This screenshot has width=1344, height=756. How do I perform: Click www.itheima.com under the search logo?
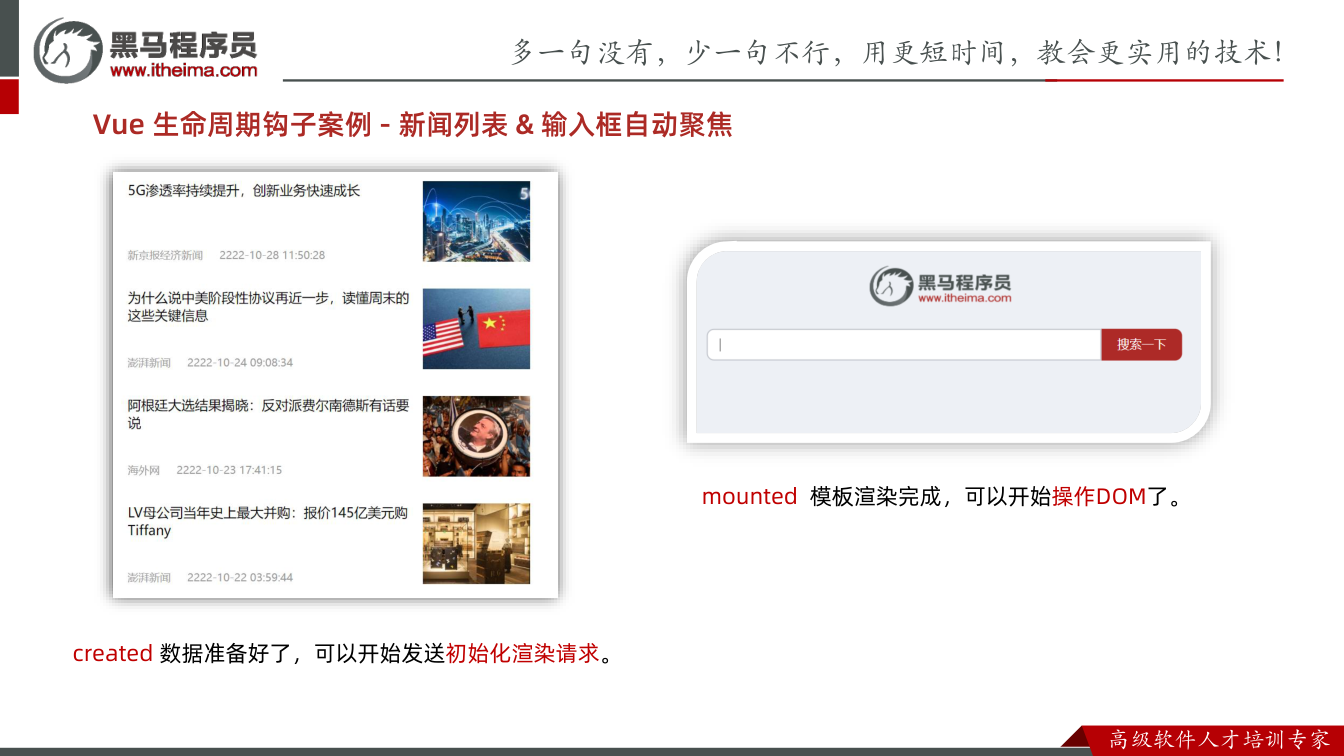(964, 298)
